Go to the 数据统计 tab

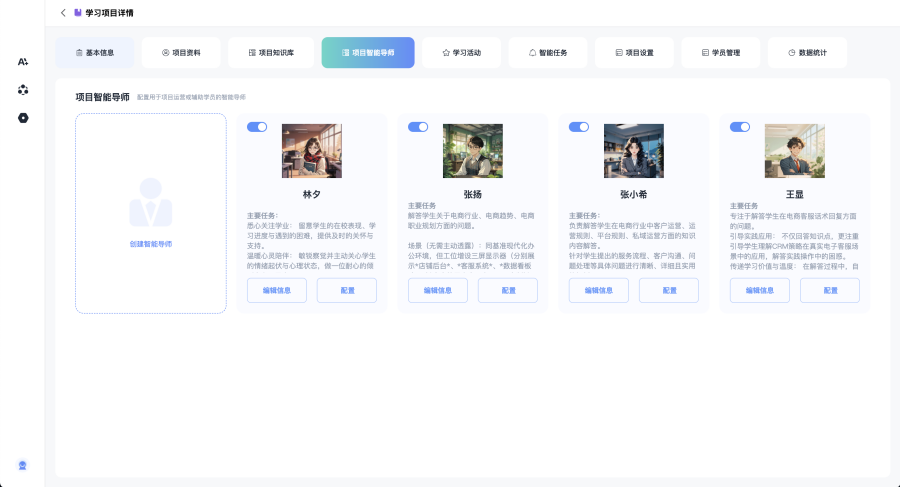pos(806,52)
